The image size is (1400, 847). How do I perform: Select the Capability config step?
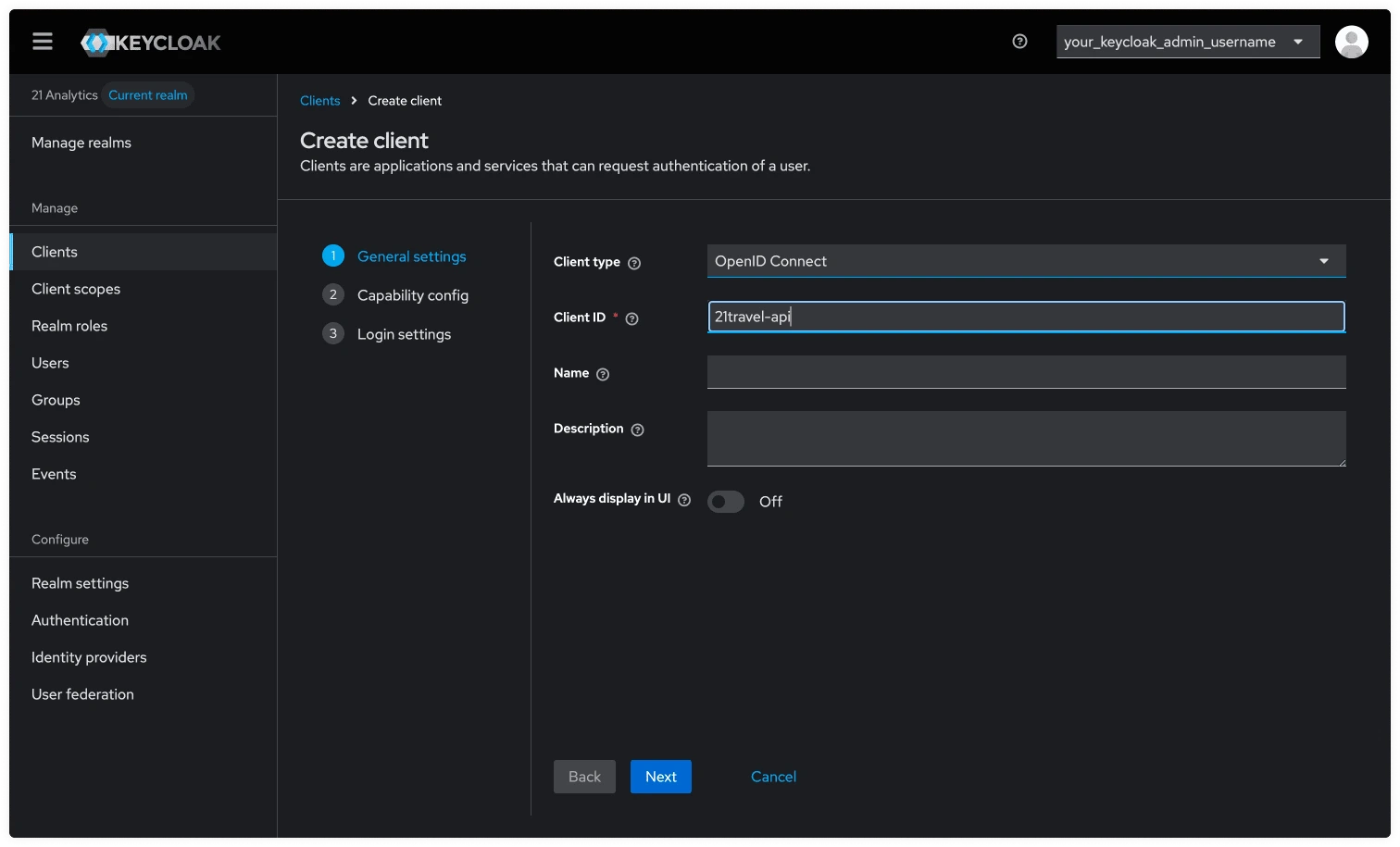point(413,294)
